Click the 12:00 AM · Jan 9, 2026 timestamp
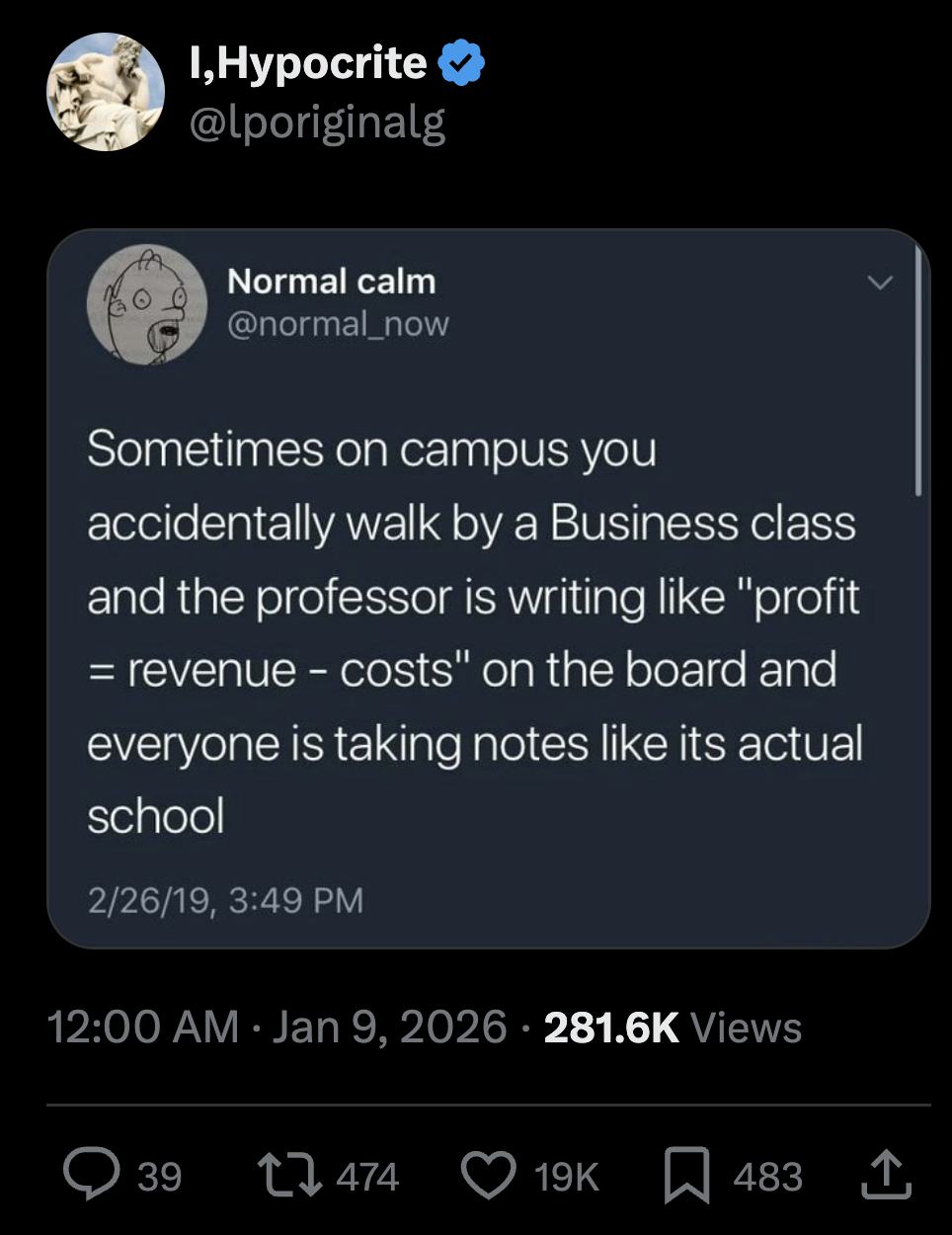Screen dimensions: 952x1235 tap(277, 1027)
